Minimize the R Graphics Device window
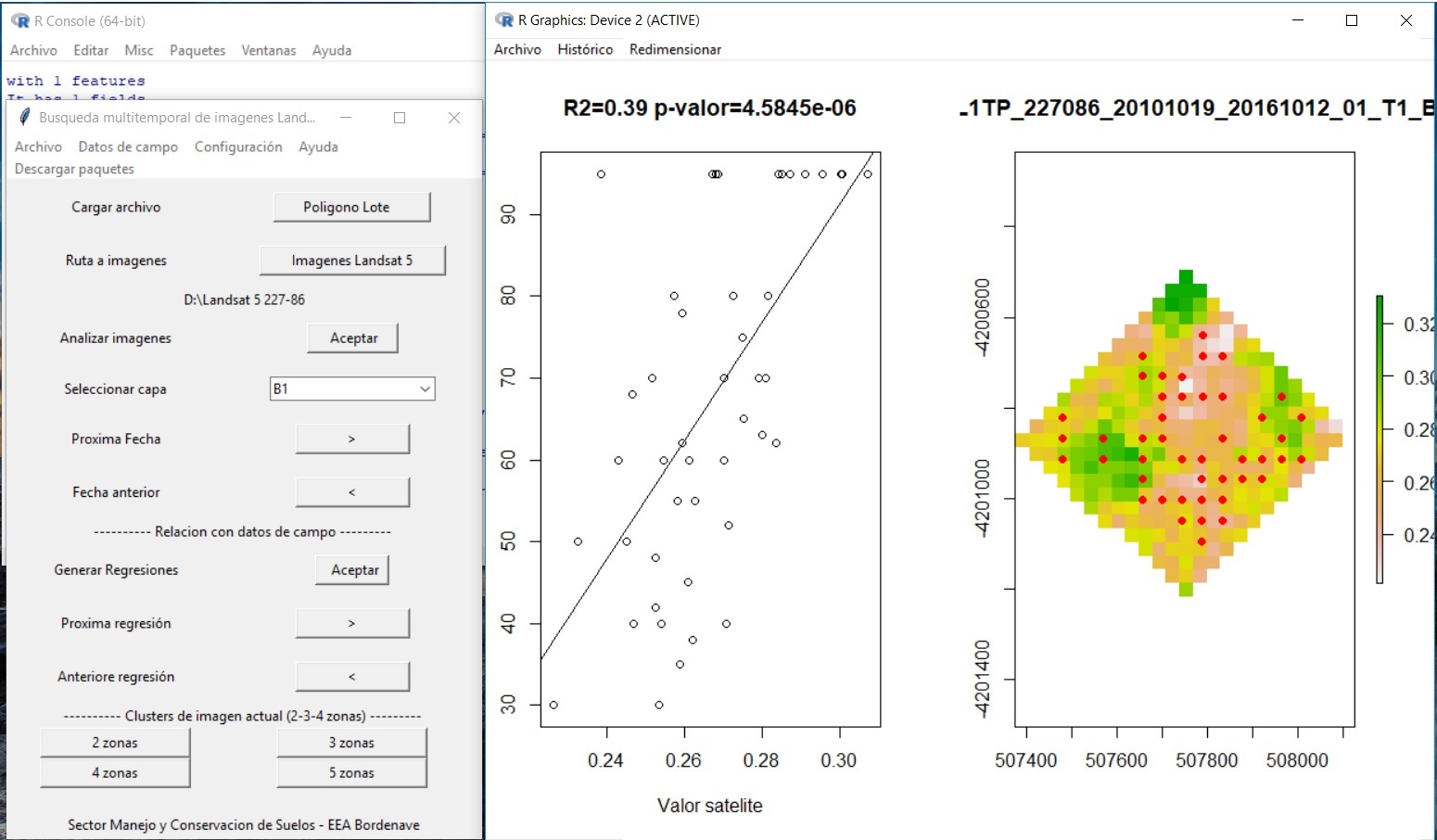 (1297, 20)
